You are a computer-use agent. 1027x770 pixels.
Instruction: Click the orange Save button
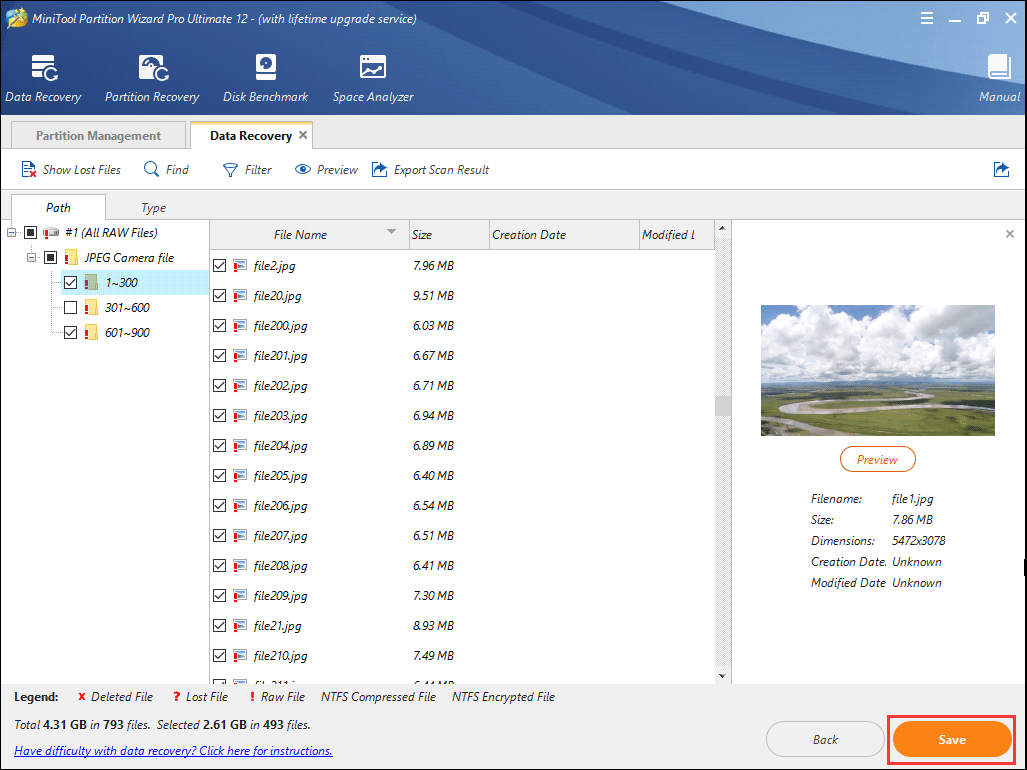coord(951,739)
